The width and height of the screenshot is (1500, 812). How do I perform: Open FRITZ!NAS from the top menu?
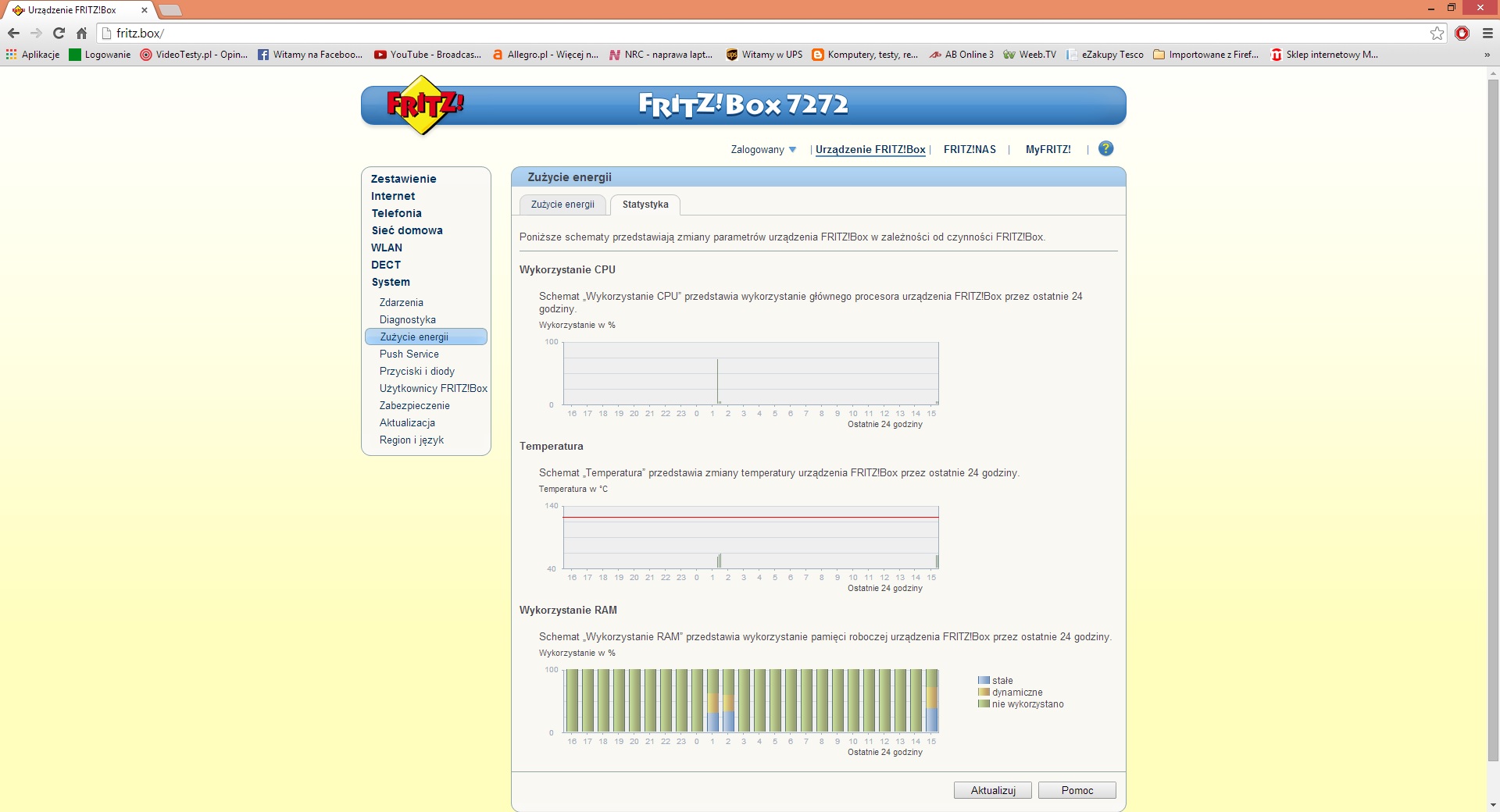[x=969, y=149]
